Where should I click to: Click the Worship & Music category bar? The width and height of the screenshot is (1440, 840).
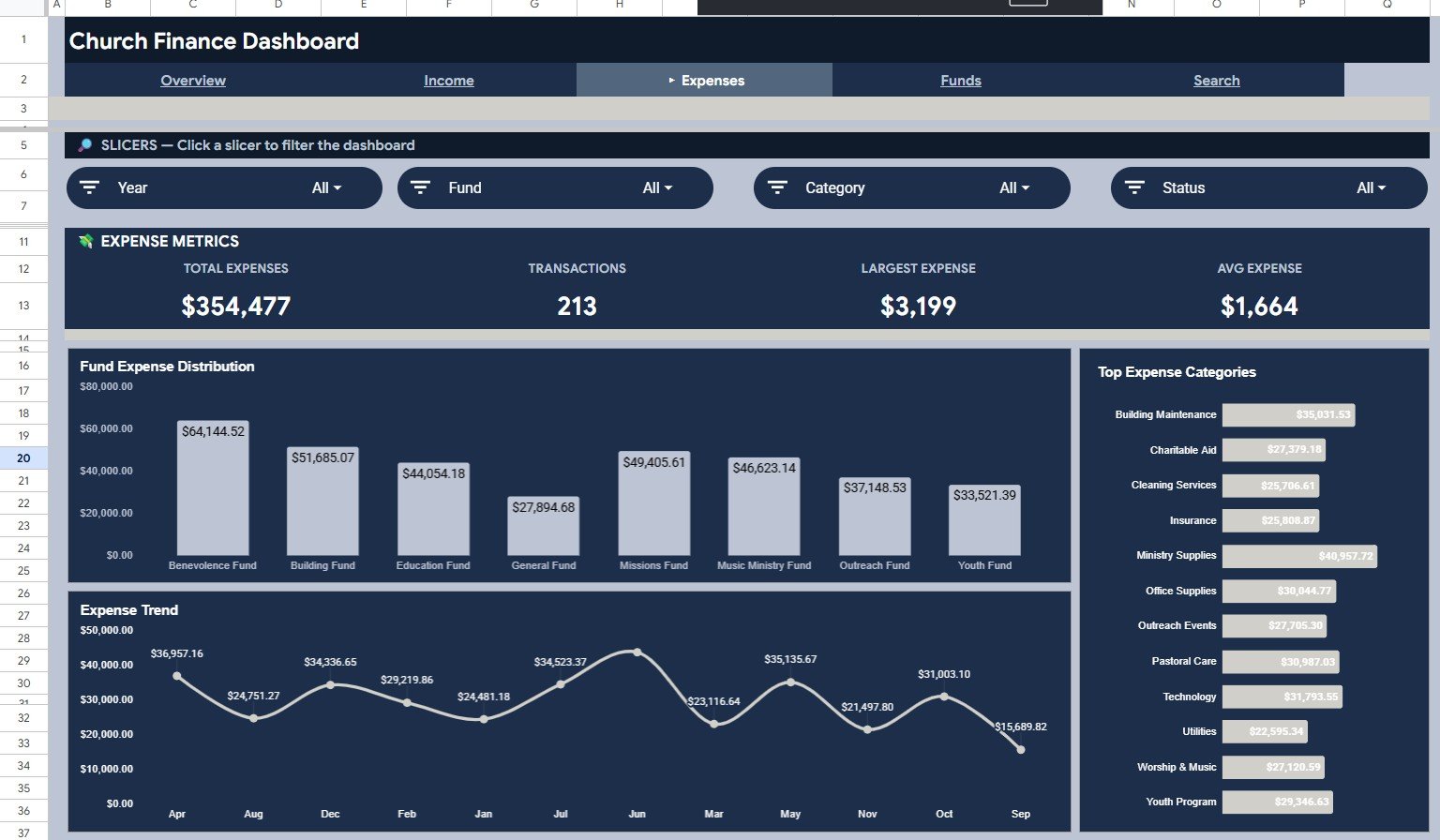coord(1273,767)
